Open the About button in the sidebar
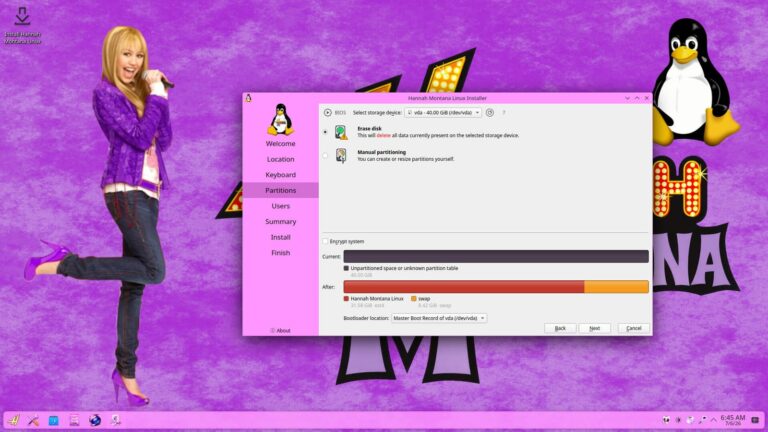The width and height of the screenshot is (768, 432). coord(281,331)
